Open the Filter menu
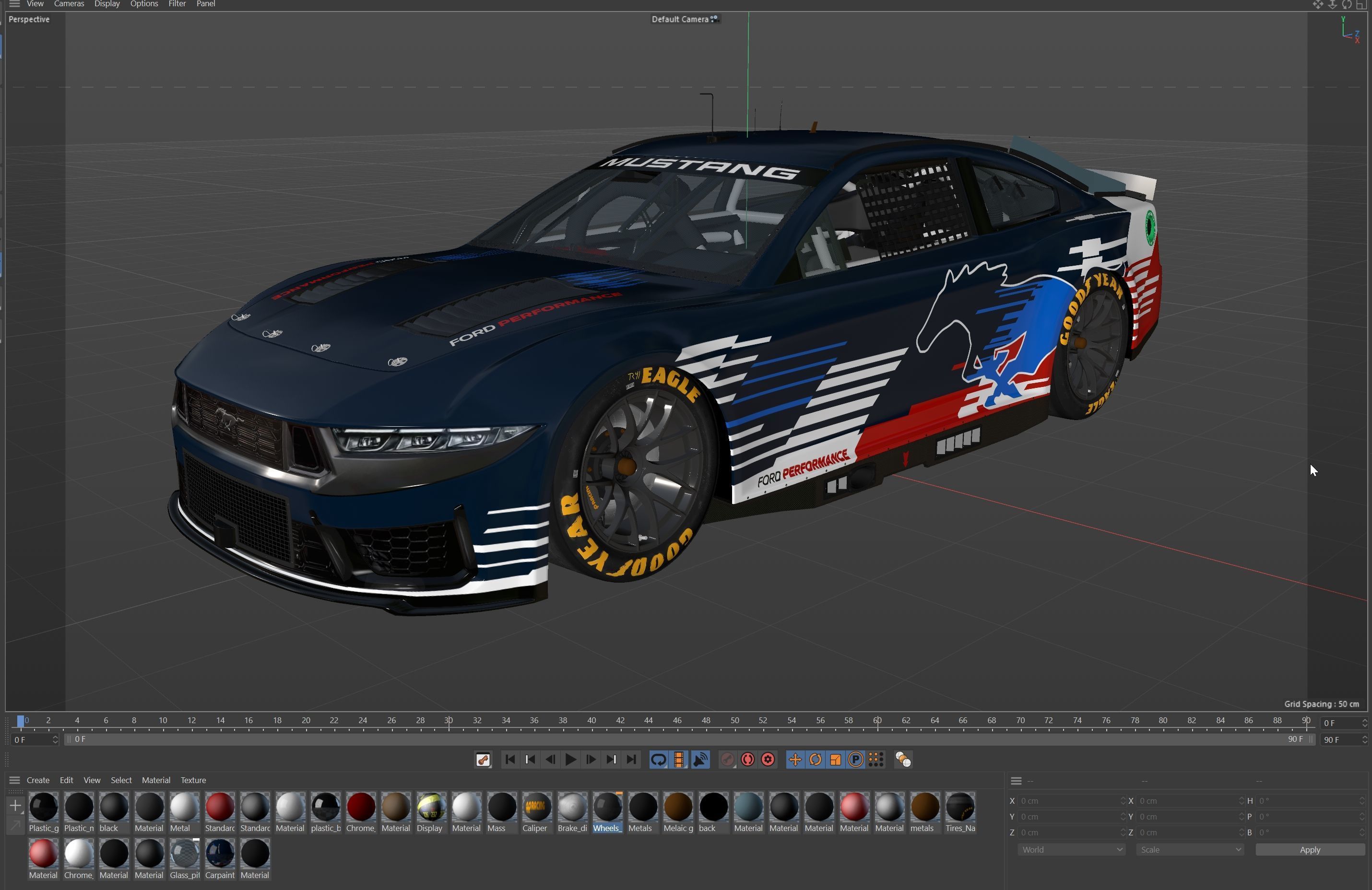Viewport: 1372px width, 890px height. point(177,4)
